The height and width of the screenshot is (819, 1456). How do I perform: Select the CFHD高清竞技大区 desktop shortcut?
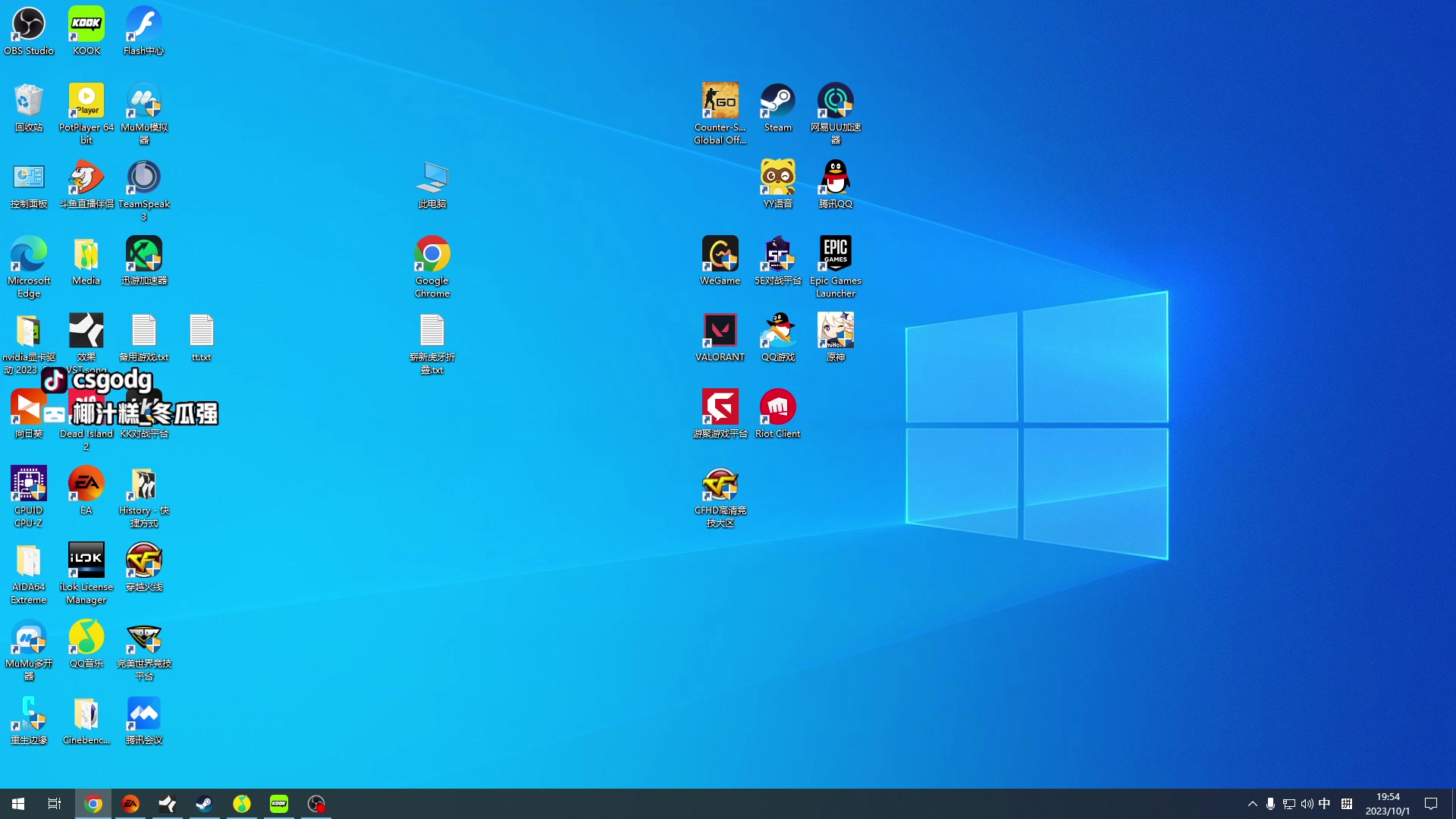(720, 497)
